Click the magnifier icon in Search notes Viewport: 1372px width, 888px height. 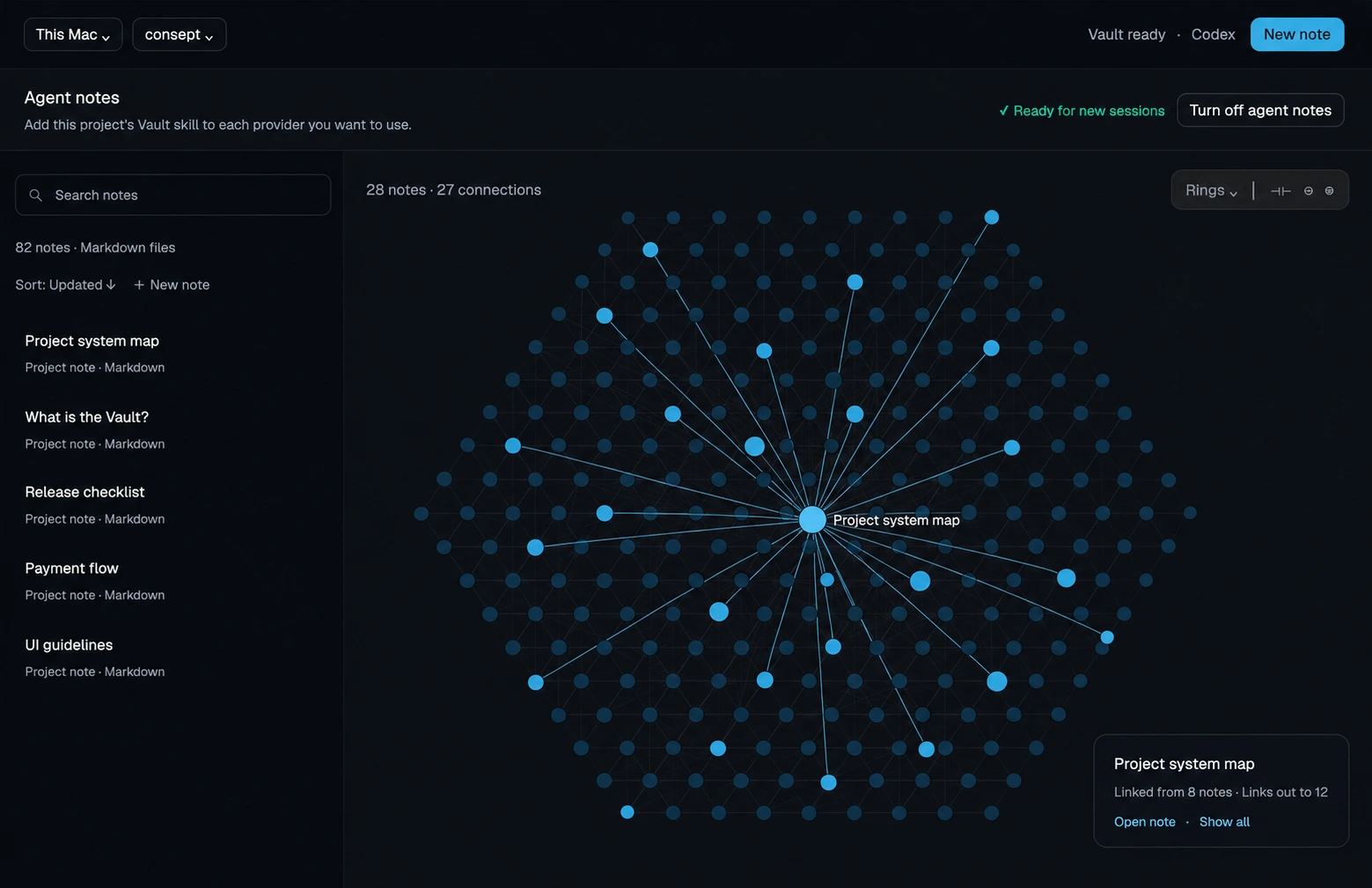36,195
